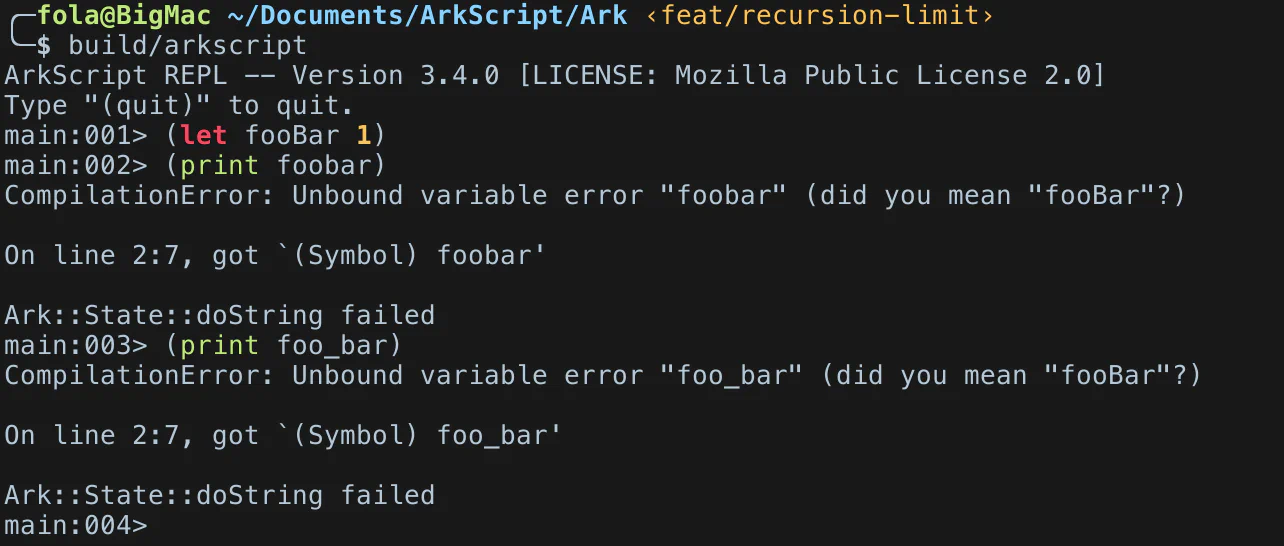
Task: Click the first CompilationError text
Action: point(140,196)
